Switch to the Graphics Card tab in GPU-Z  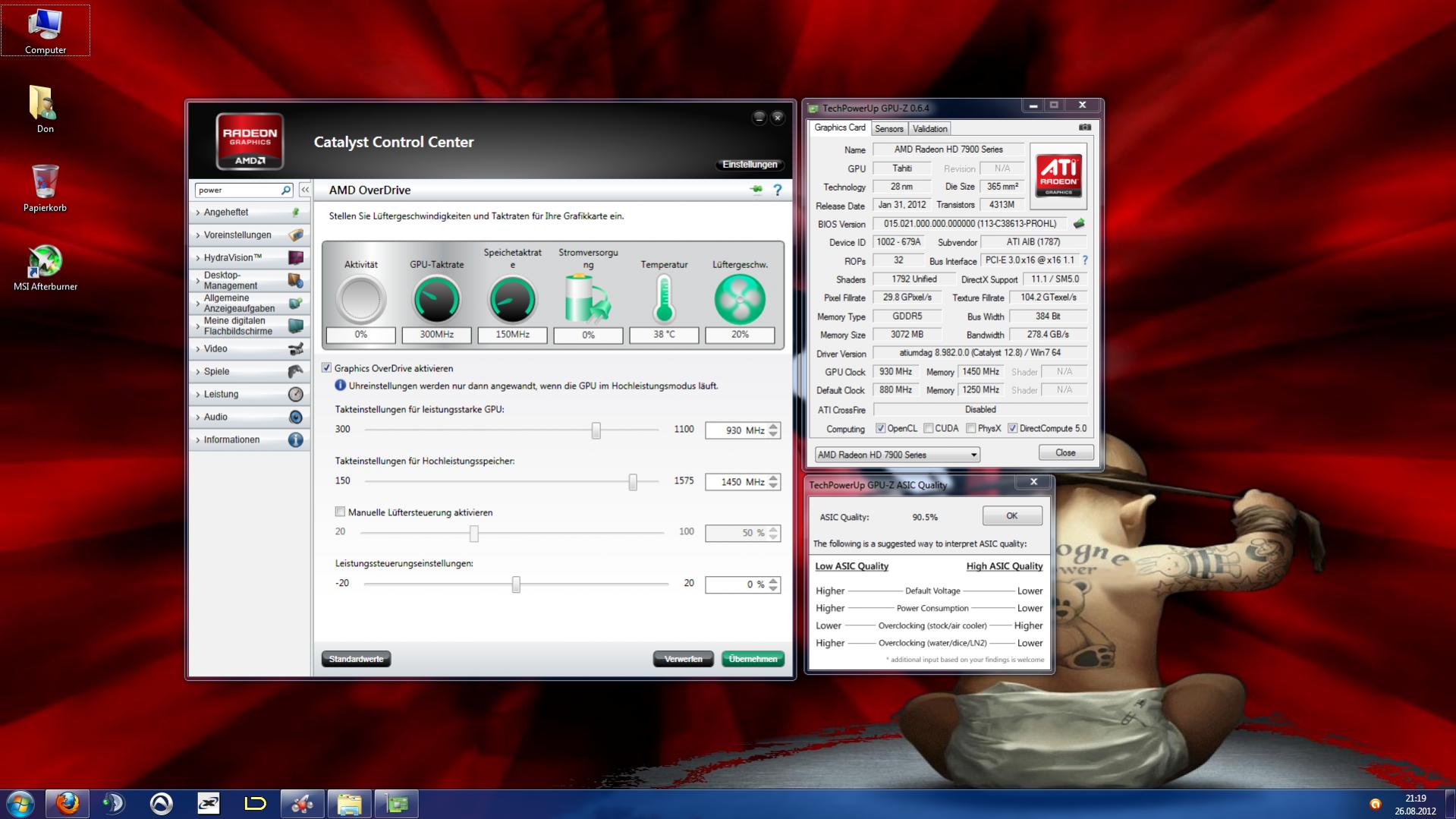pyautogui.click(x=839, y=128)
